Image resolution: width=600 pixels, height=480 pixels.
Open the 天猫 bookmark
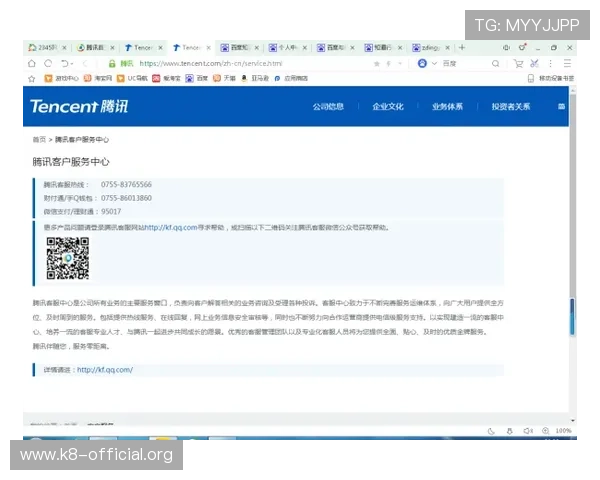224,78
